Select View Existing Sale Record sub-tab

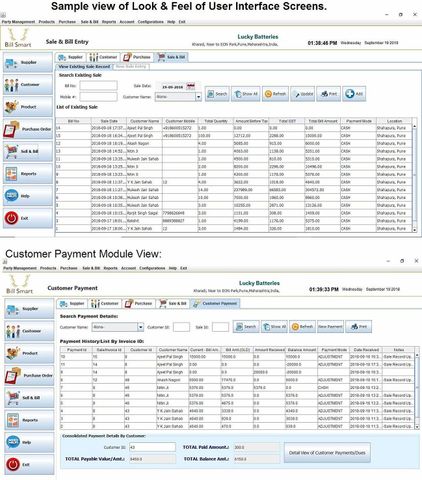click(84, 67)
